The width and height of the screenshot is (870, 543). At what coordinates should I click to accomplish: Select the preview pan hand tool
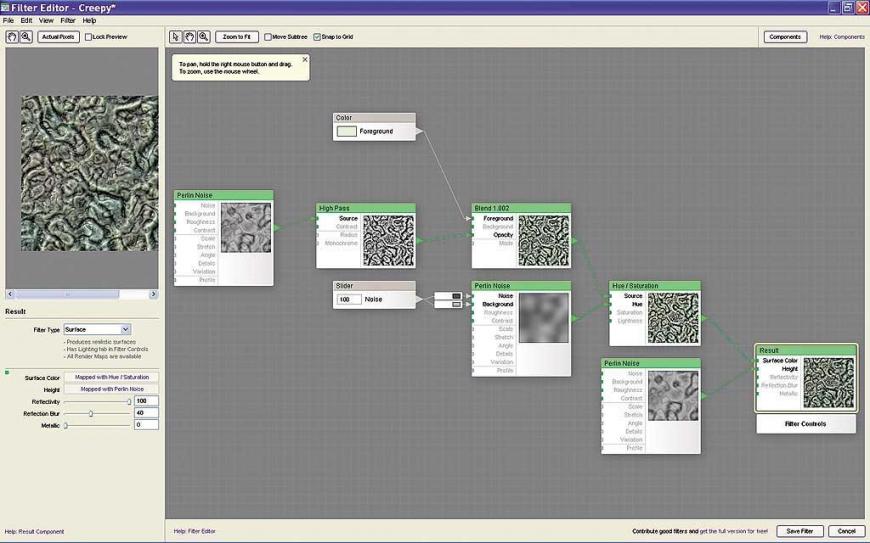click(x=12, y=37)
